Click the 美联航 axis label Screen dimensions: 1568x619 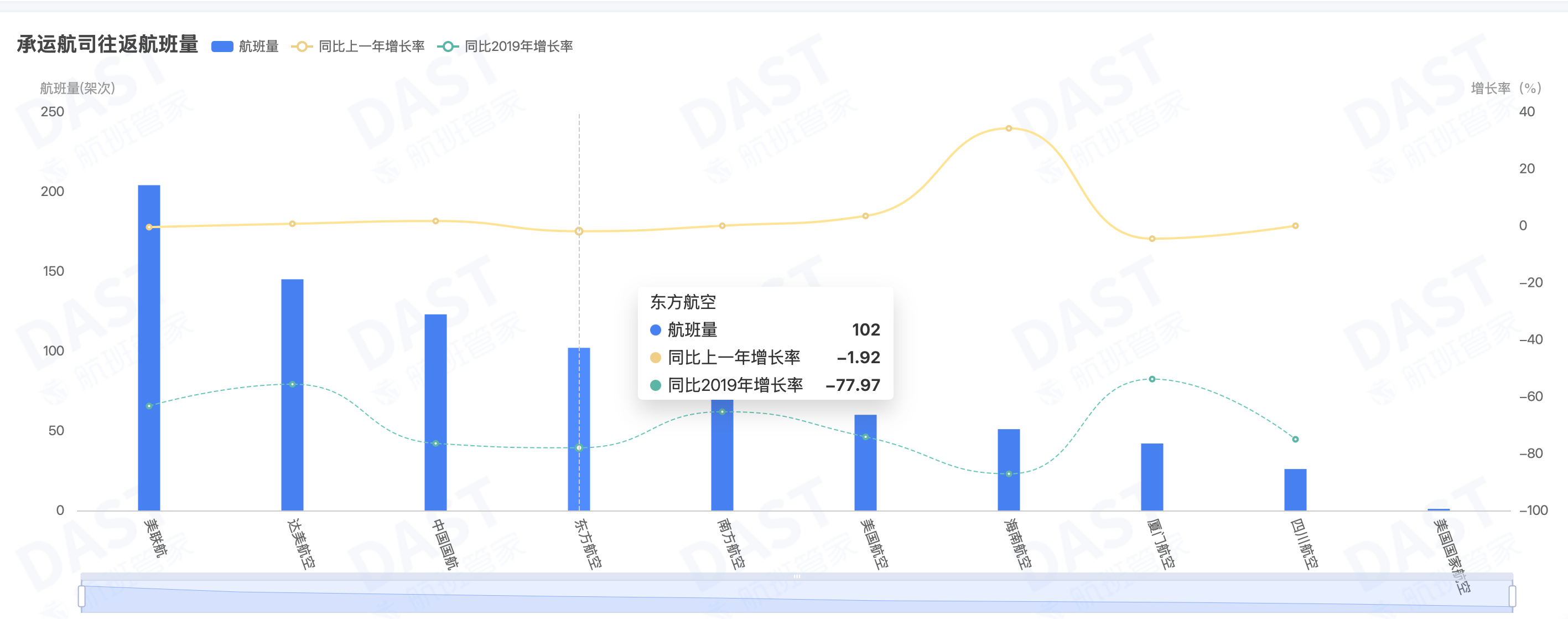[155, 538]
